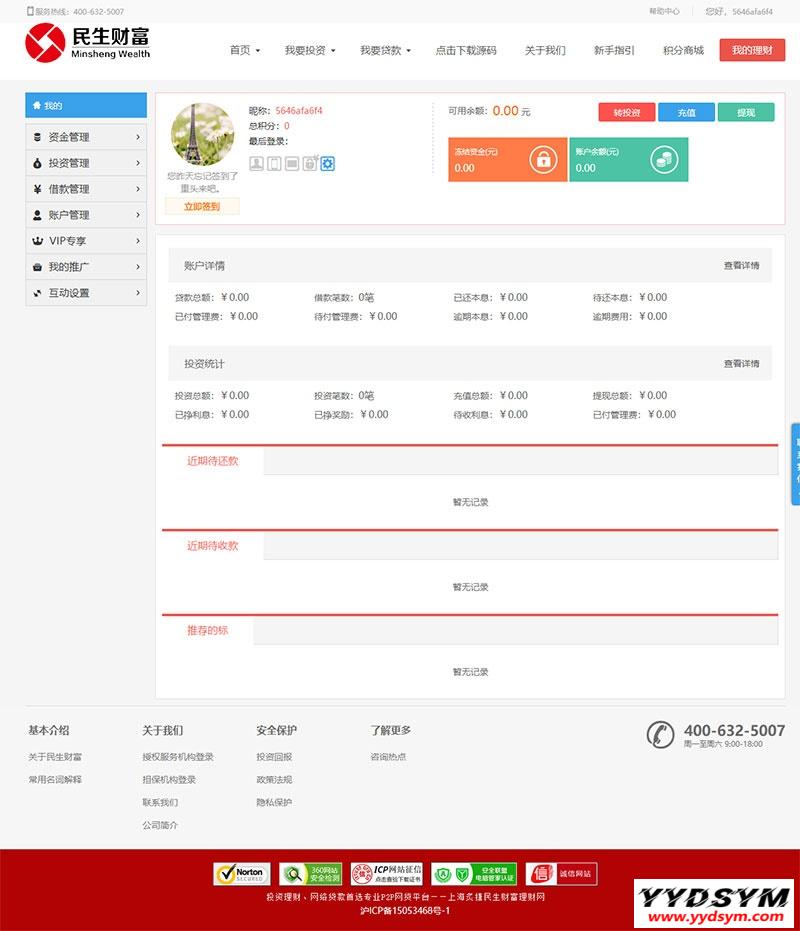Click the Minsheng Wealth logo
This screenshot has width=800, height=931.
(x=88, y=44)
